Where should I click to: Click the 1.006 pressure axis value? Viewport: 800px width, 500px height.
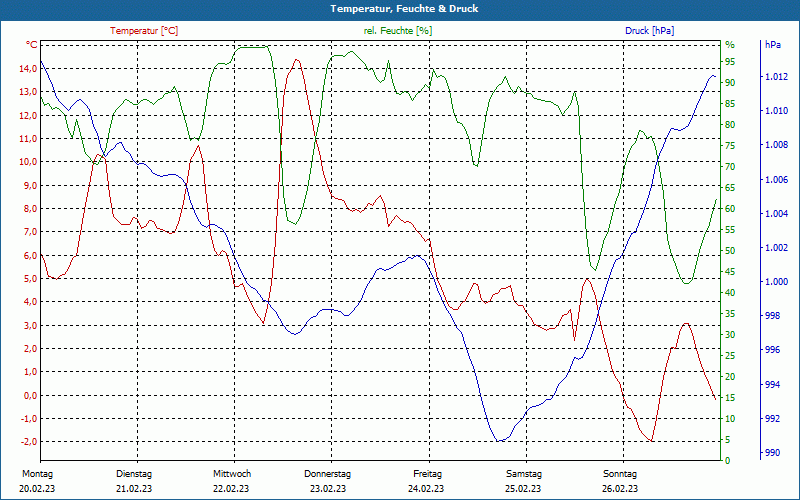[777, 180]
